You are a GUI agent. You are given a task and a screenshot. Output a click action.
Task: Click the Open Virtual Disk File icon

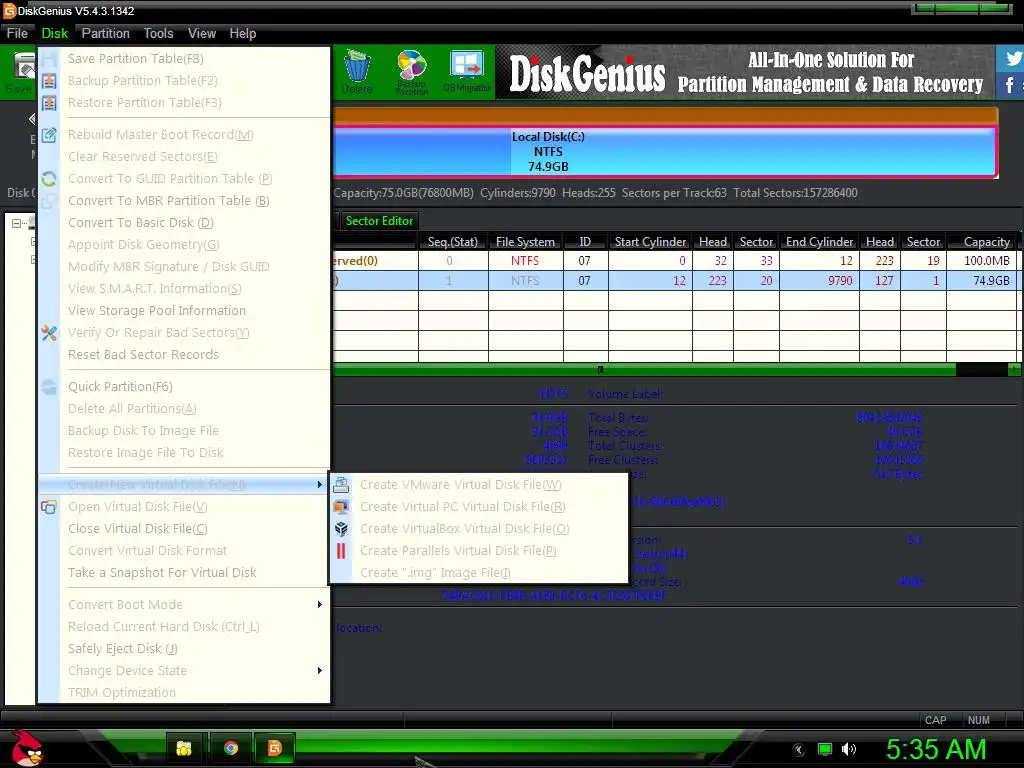[x=49, y=507]
